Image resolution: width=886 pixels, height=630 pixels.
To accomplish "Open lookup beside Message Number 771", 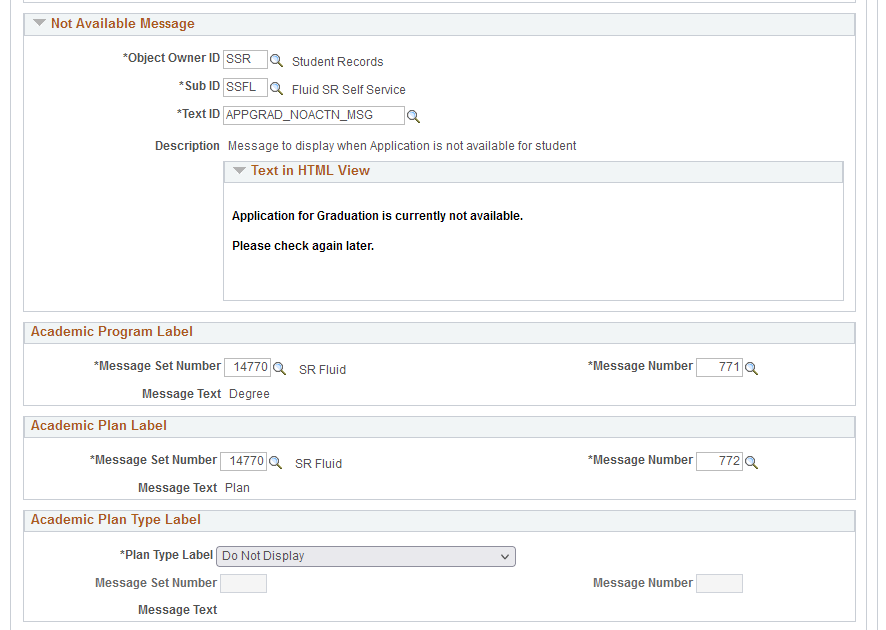I will (x=752, y=368).
